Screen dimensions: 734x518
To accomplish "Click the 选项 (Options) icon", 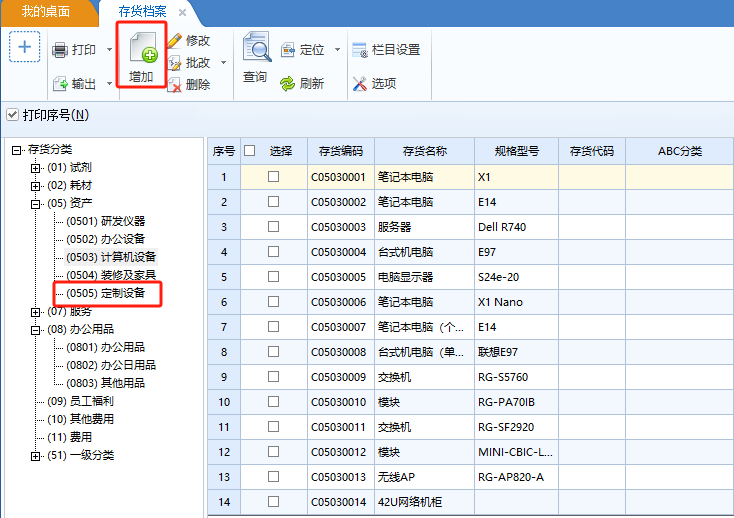I will (360, 84).
